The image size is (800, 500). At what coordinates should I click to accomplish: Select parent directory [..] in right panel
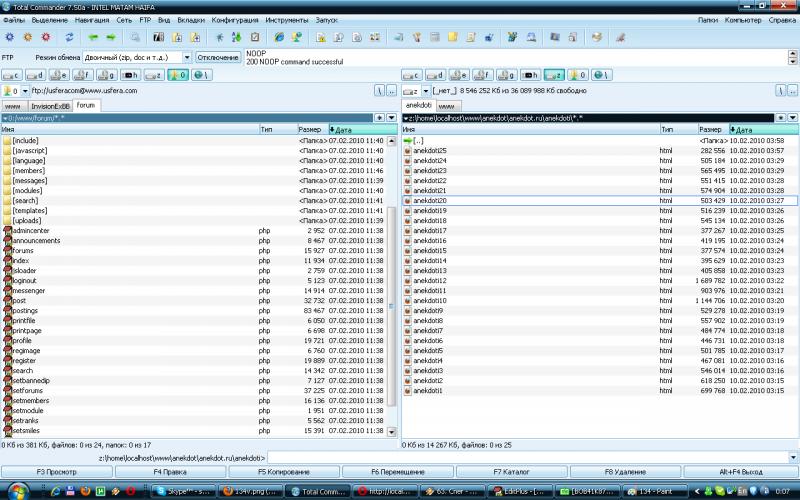599,140
